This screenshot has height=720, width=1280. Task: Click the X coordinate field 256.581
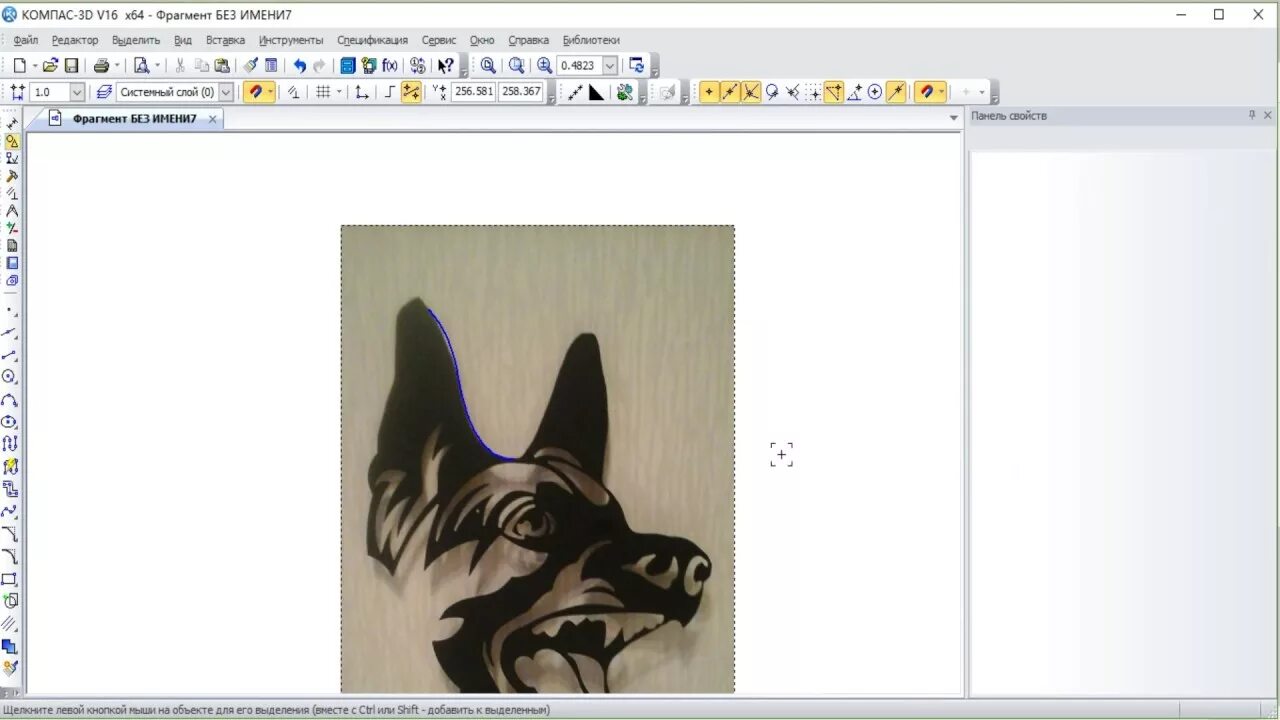(x=473, y=91)
